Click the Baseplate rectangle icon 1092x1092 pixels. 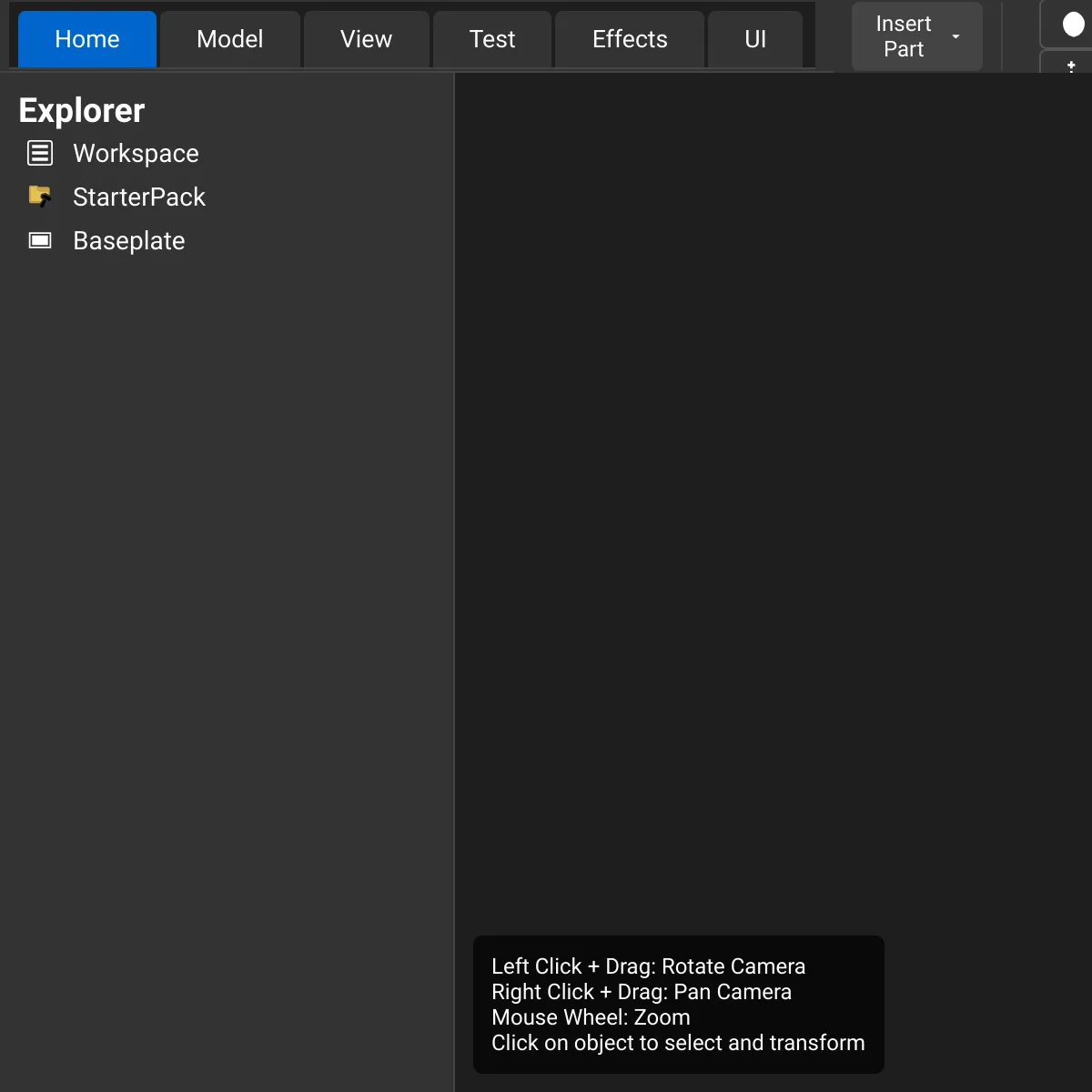pyautogui.click(x=40, y=240)
